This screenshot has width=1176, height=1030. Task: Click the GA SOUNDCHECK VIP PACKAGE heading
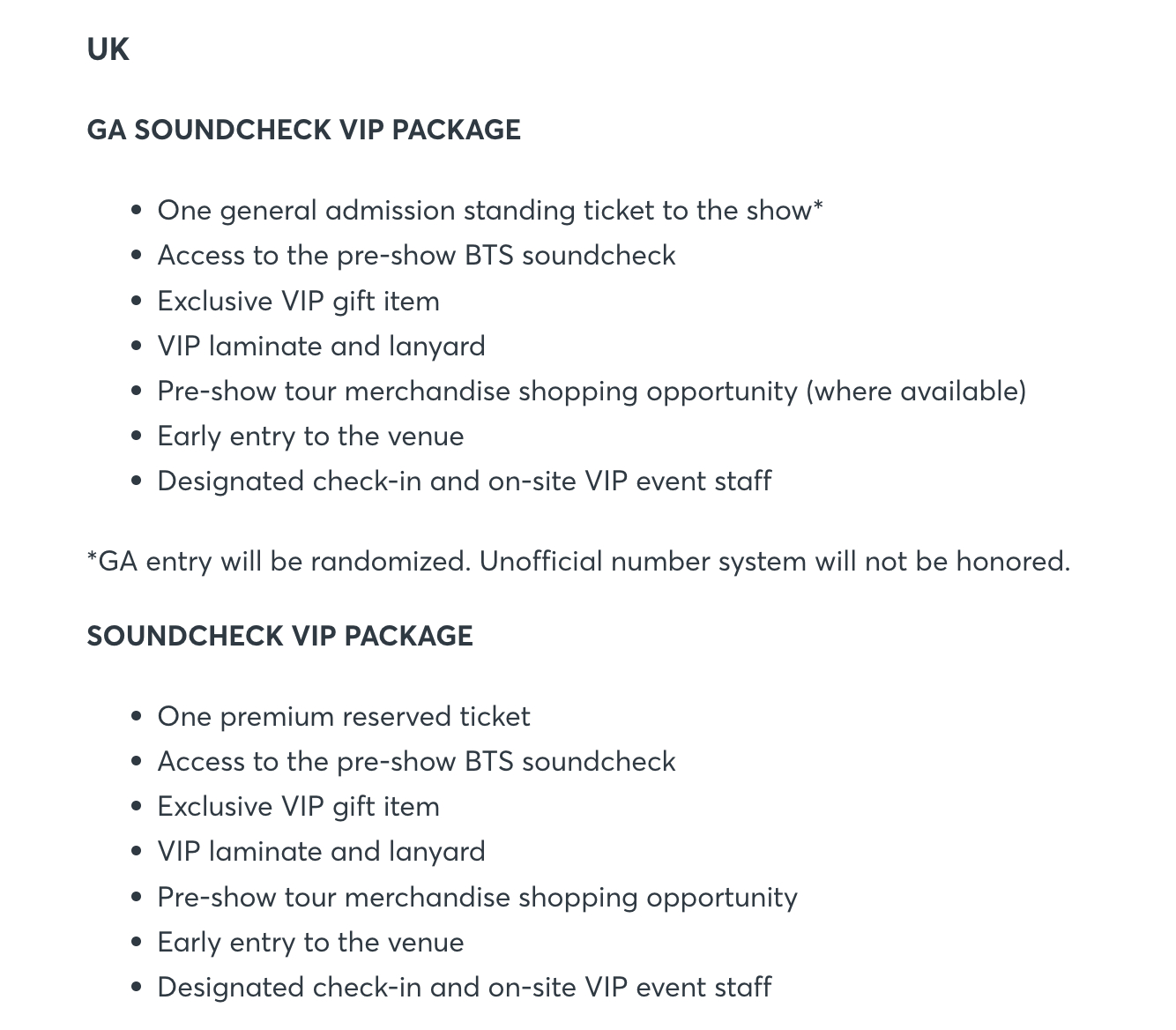[x=303, y=130]
